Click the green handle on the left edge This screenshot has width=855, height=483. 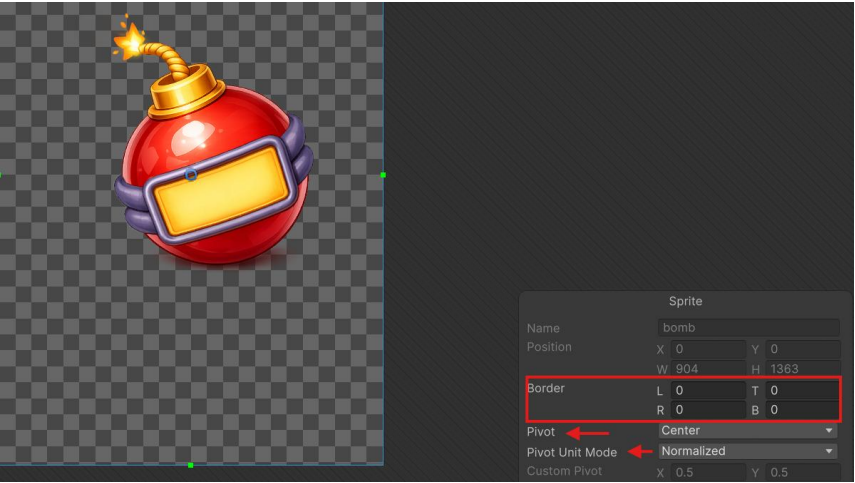tap(1, 175)
